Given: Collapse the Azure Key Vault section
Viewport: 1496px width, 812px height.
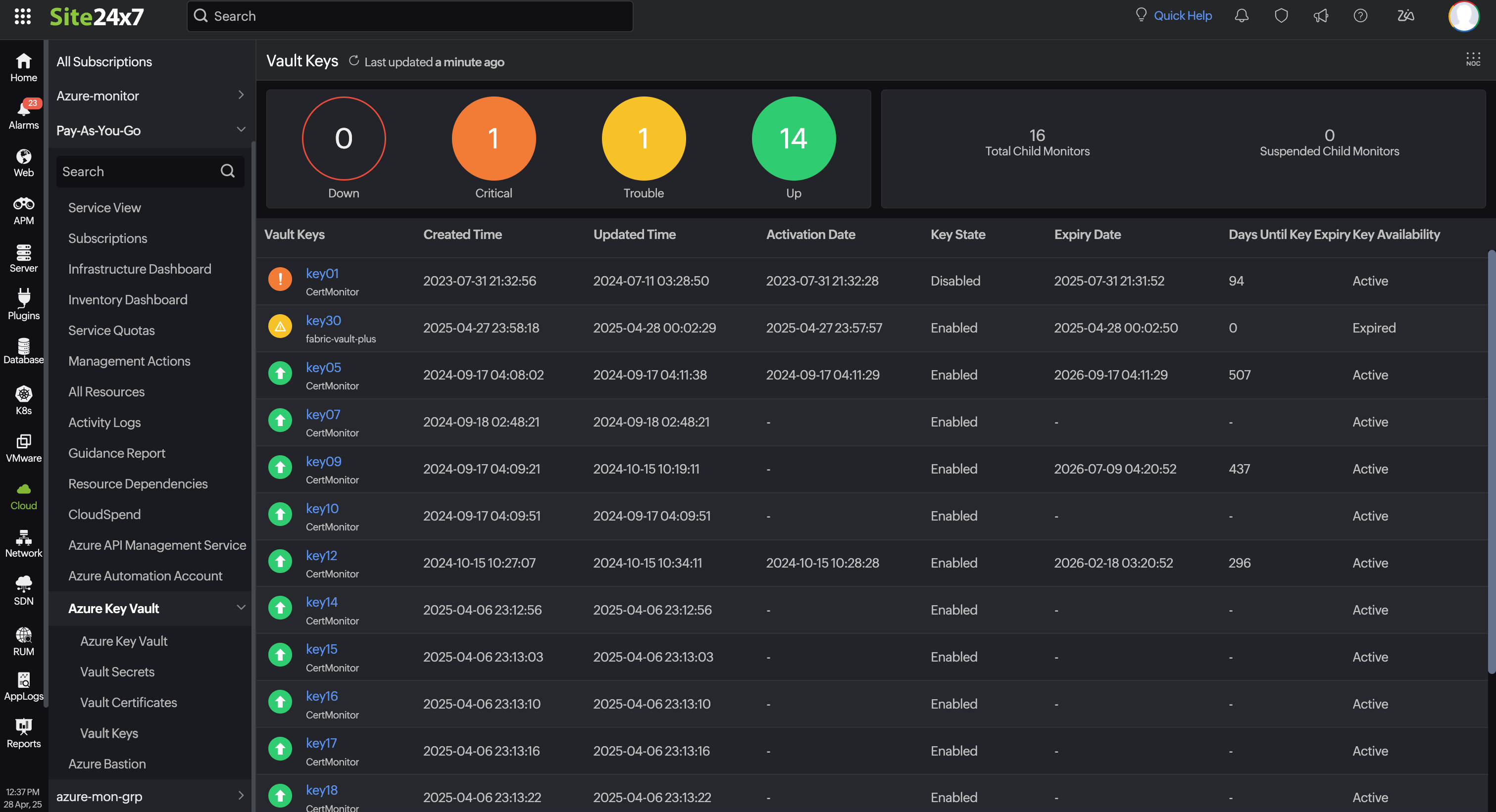Looking at the screenshot, I should click(241, 608).
